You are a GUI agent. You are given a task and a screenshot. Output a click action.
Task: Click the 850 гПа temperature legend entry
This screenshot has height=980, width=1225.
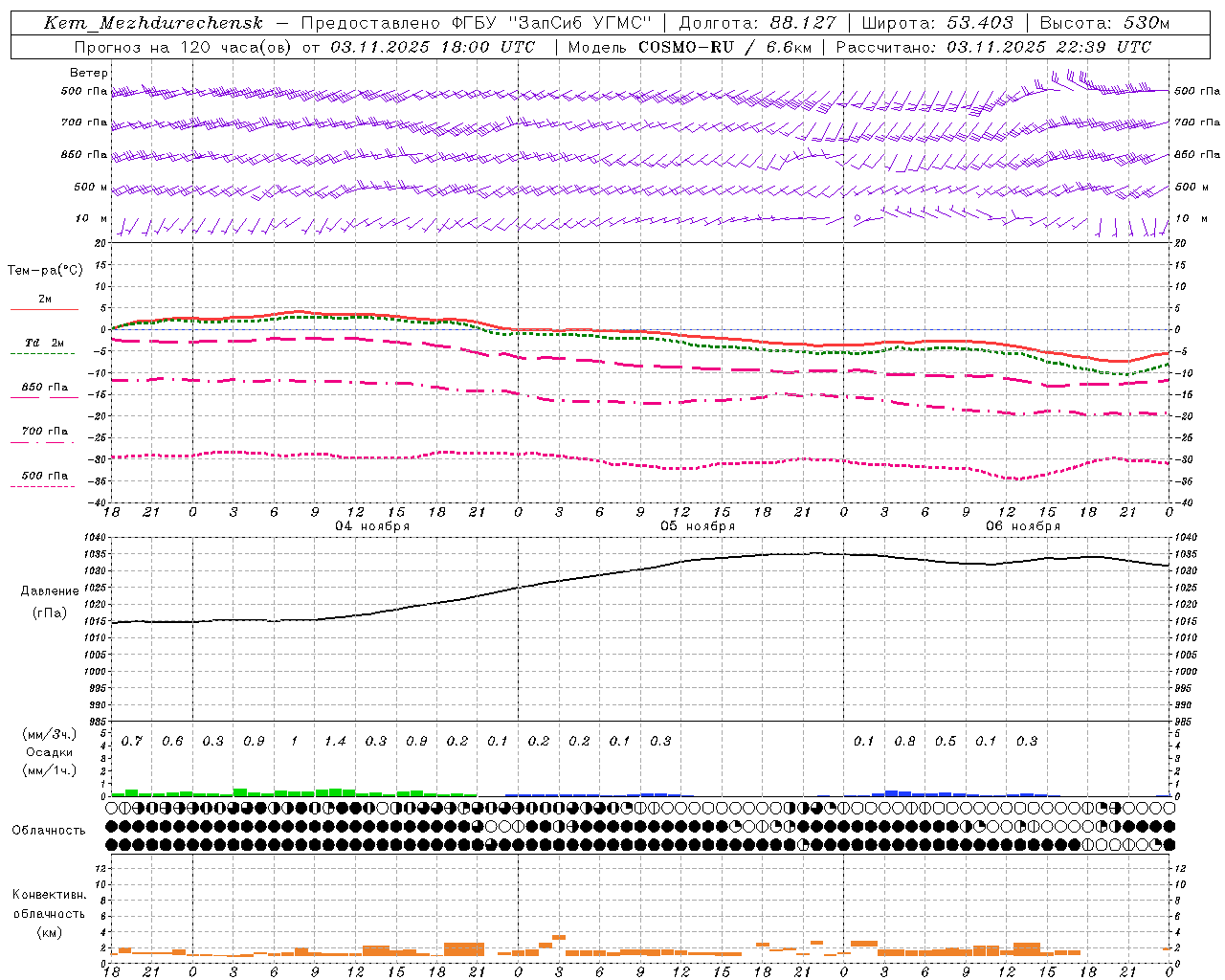(45, 388)
